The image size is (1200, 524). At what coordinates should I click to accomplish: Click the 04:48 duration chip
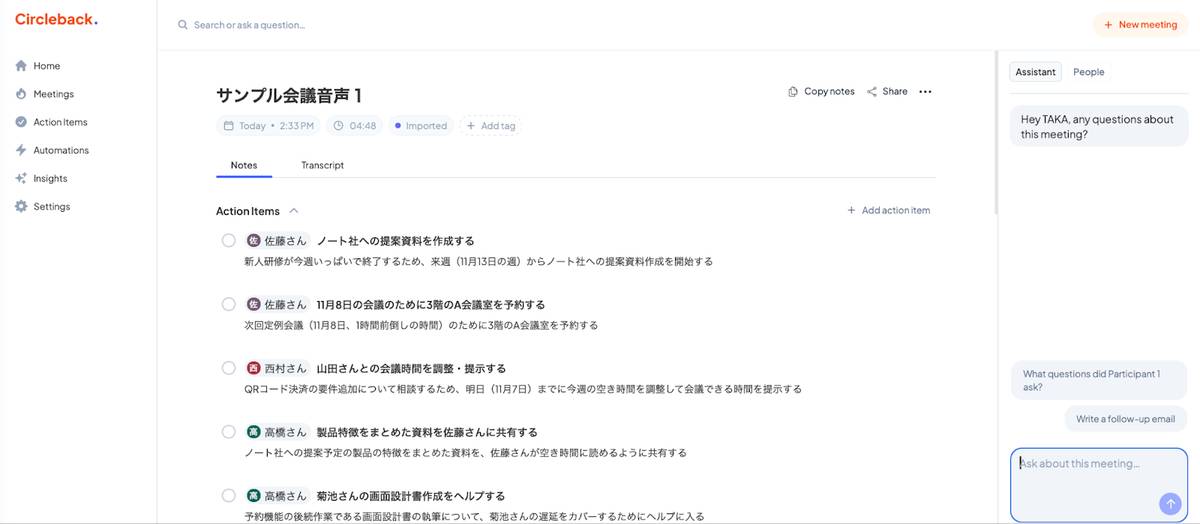click(x=355, y=126)
